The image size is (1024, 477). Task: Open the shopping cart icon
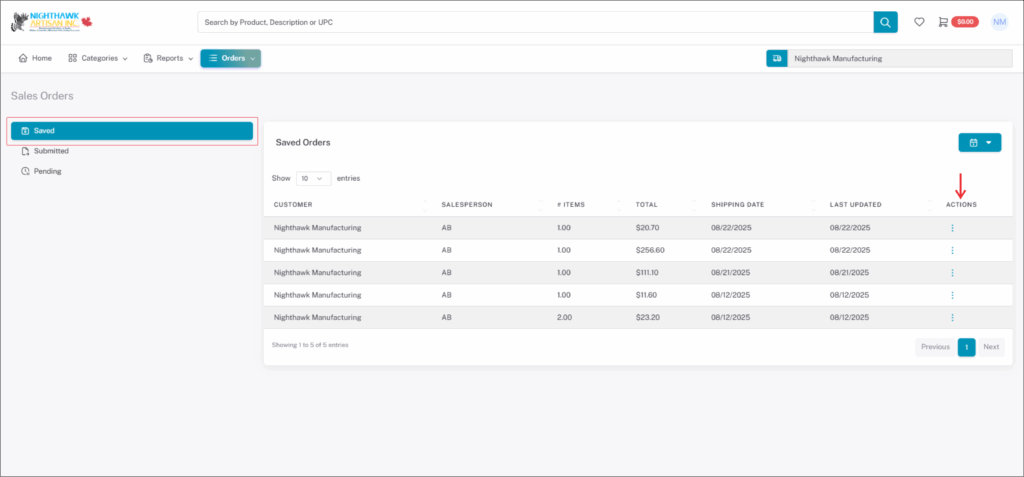tap(943, 22)
